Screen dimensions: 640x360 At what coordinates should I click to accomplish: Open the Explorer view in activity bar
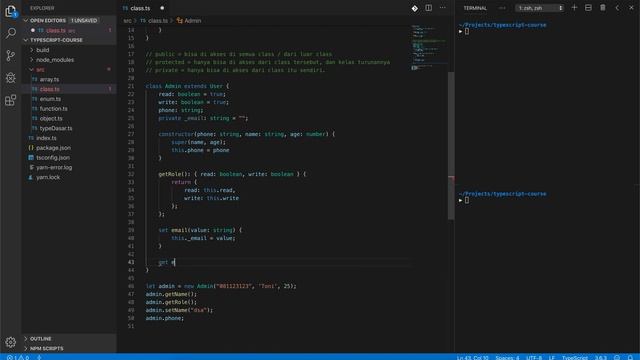click(11, 11)
